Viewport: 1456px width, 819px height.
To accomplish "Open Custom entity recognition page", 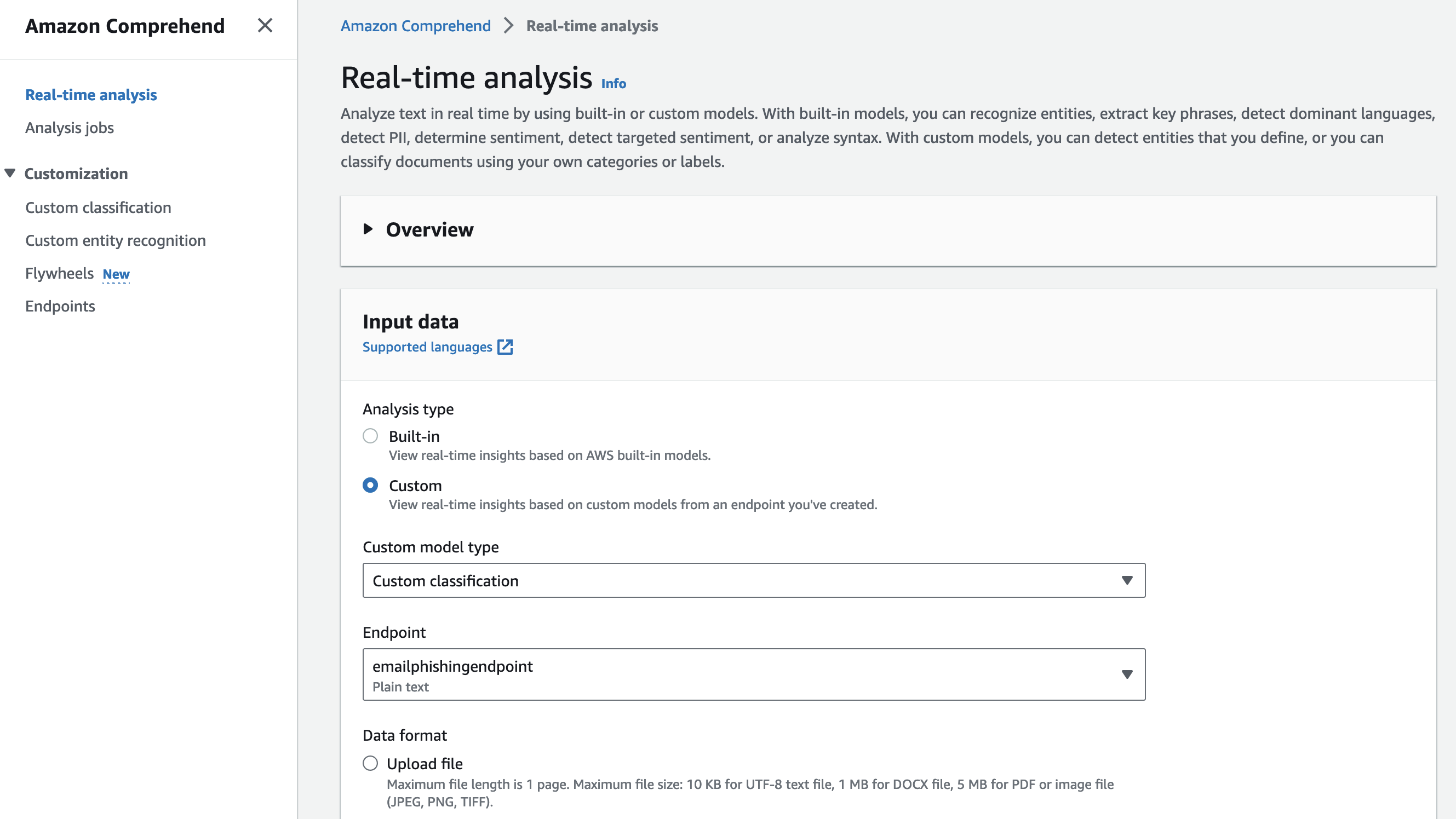I will (115, 241).
